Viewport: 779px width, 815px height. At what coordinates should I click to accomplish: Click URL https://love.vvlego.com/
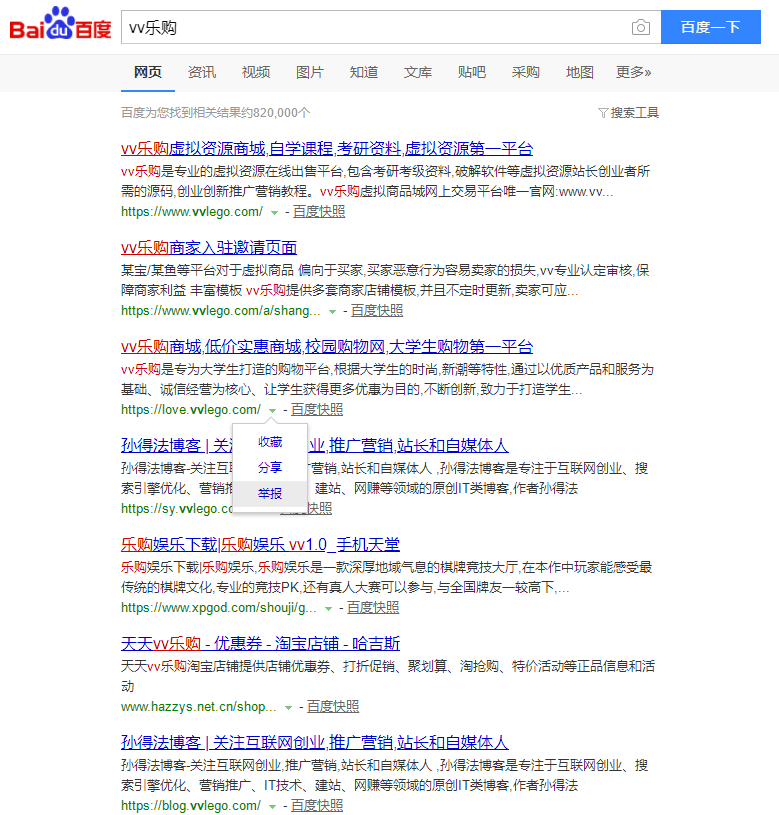(x=191, y=410)
